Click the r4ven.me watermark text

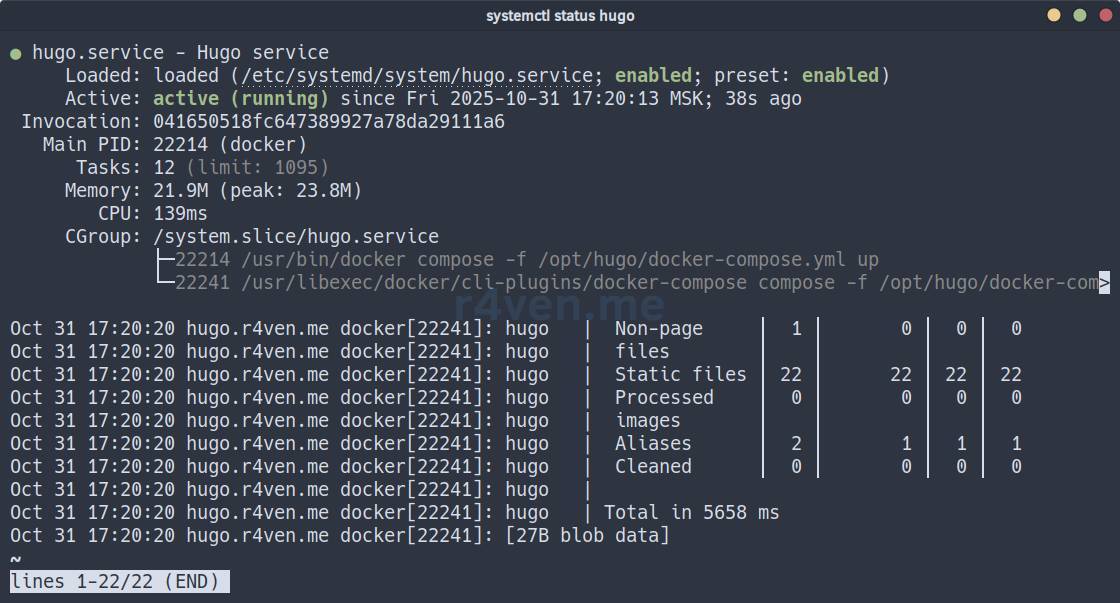[560, 304]
